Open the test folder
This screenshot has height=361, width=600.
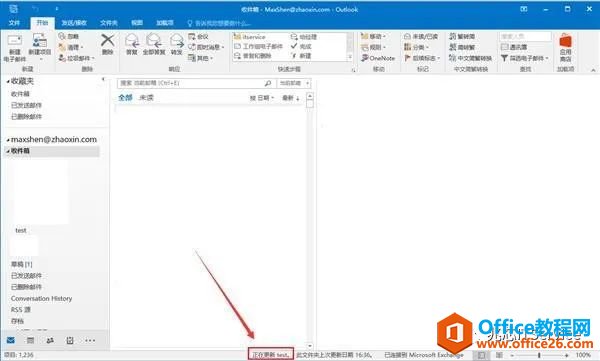coord(21,230)
